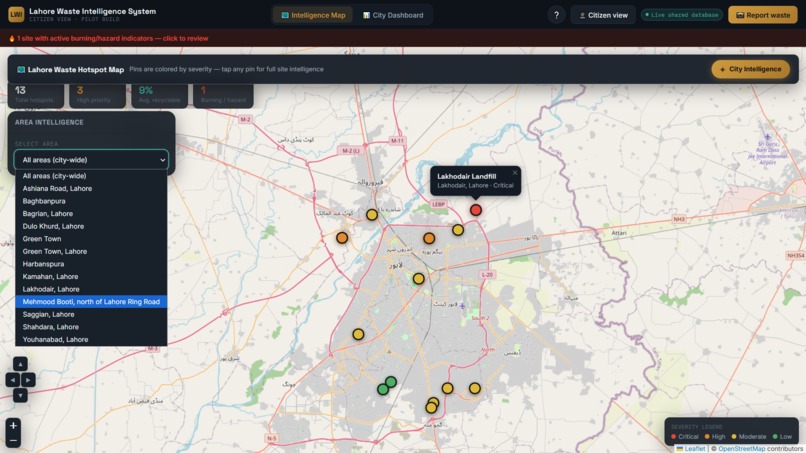Choose Kamahan, Lahore option
806x453 pixels.
(x=91, y=277)
